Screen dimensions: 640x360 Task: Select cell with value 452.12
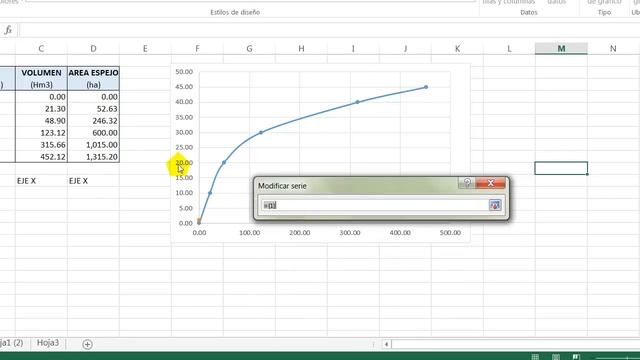(41, 157)
